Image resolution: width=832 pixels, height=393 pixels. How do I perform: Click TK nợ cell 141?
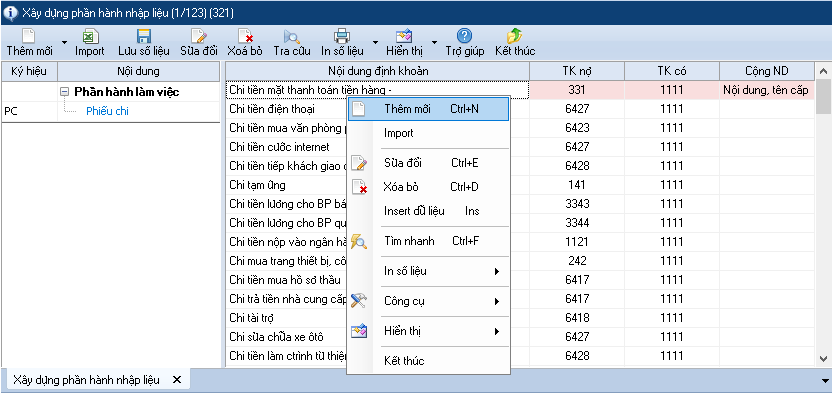point(577,185)
